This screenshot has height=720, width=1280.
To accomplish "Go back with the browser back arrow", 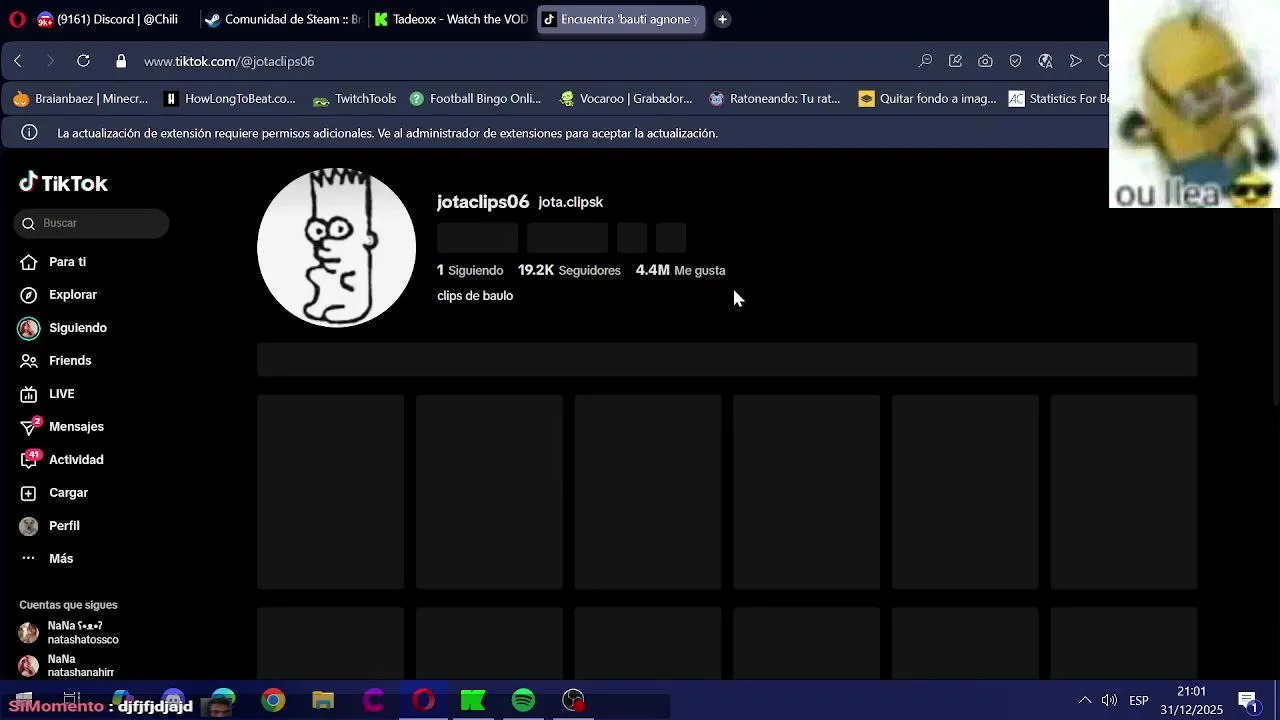I will click(x=18, y=61).
